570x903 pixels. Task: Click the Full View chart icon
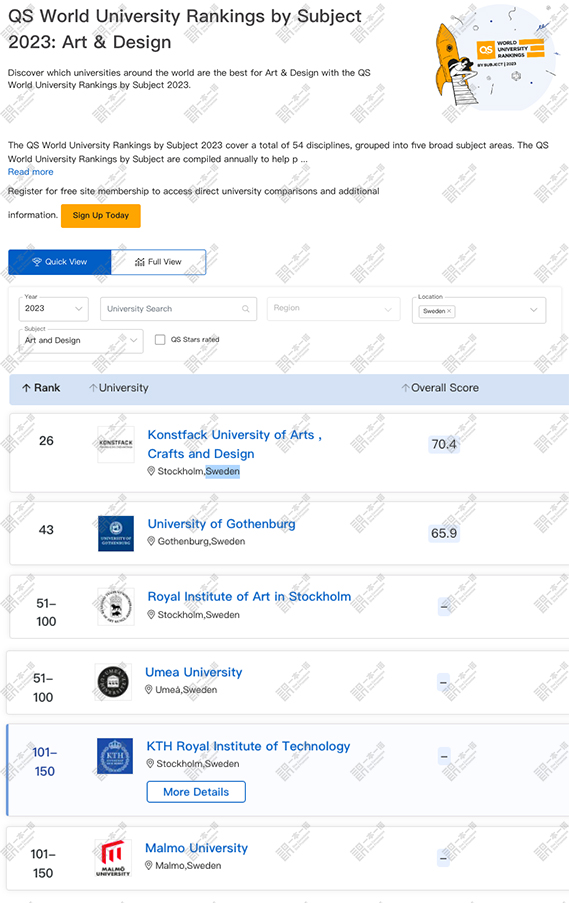point(140,262)
